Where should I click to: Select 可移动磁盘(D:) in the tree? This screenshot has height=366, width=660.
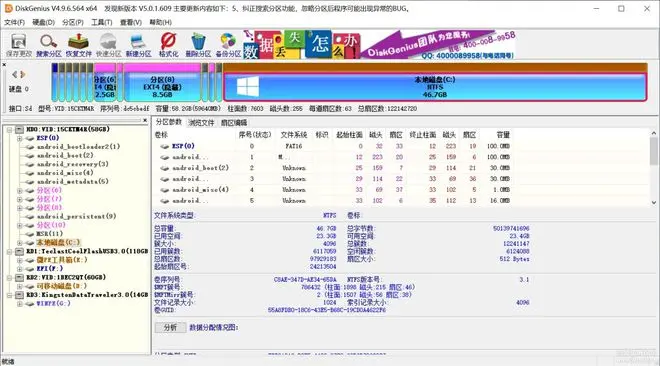click(x=61, y=286)
